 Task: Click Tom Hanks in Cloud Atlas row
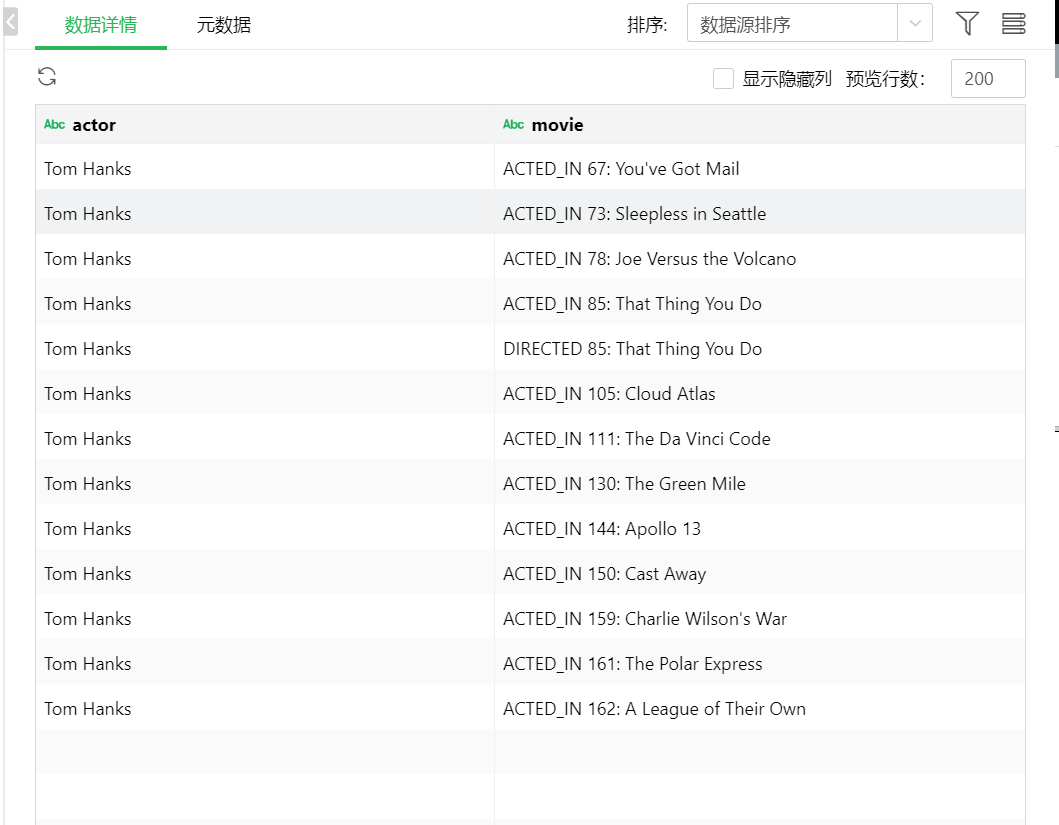click(x=88, y=394)
